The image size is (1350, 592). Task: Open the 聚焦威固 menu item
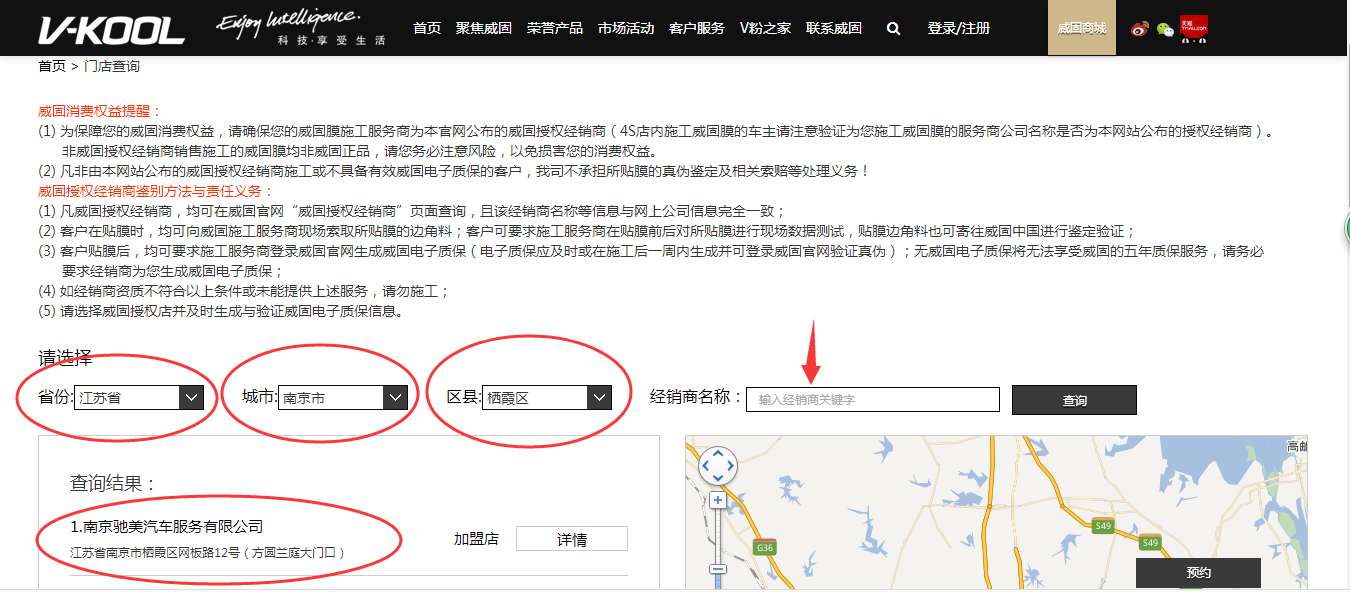coord(484,28)
